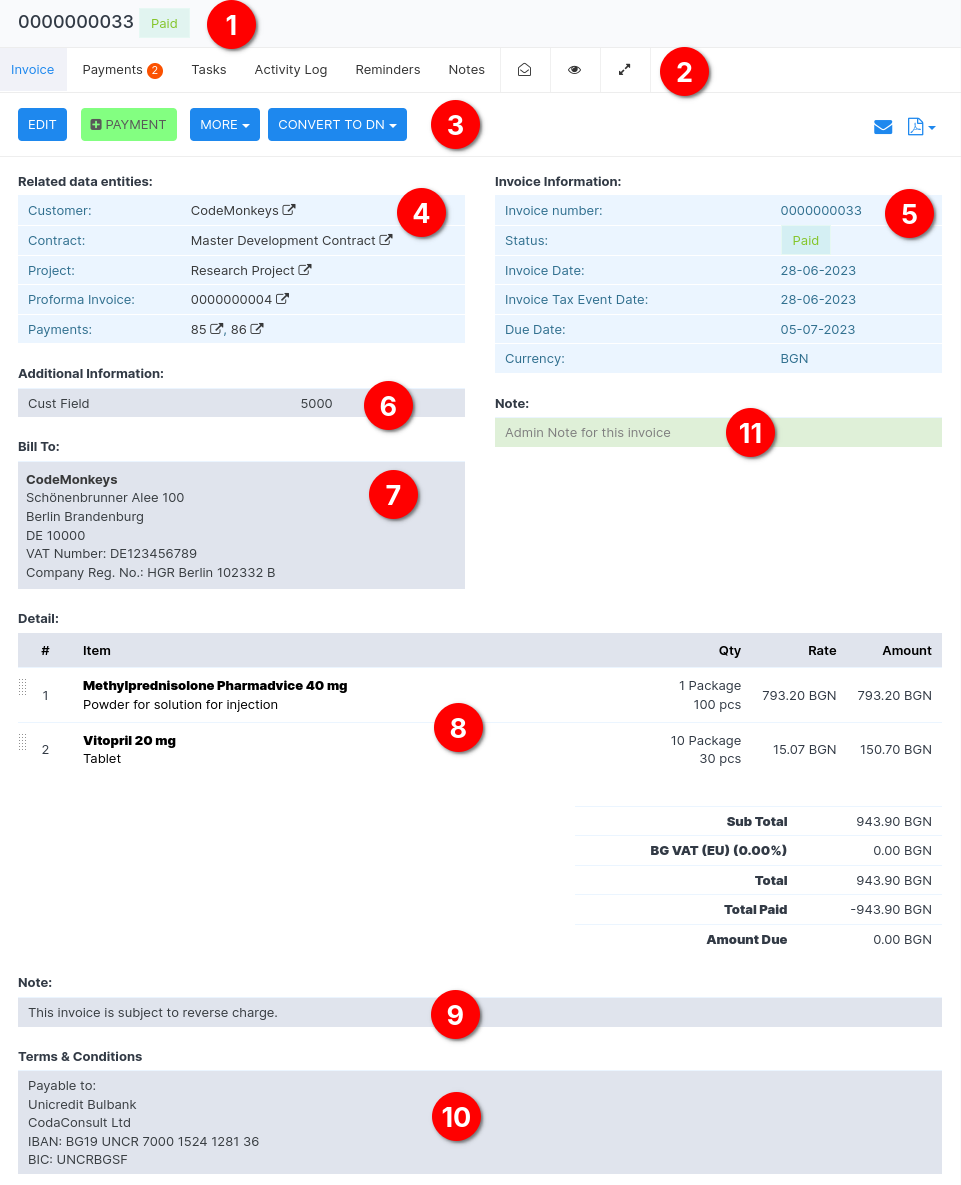The height and width of the screenshot is (1185, 961).
Task: Open Research Project external link icon
Action: click(305, 271)
